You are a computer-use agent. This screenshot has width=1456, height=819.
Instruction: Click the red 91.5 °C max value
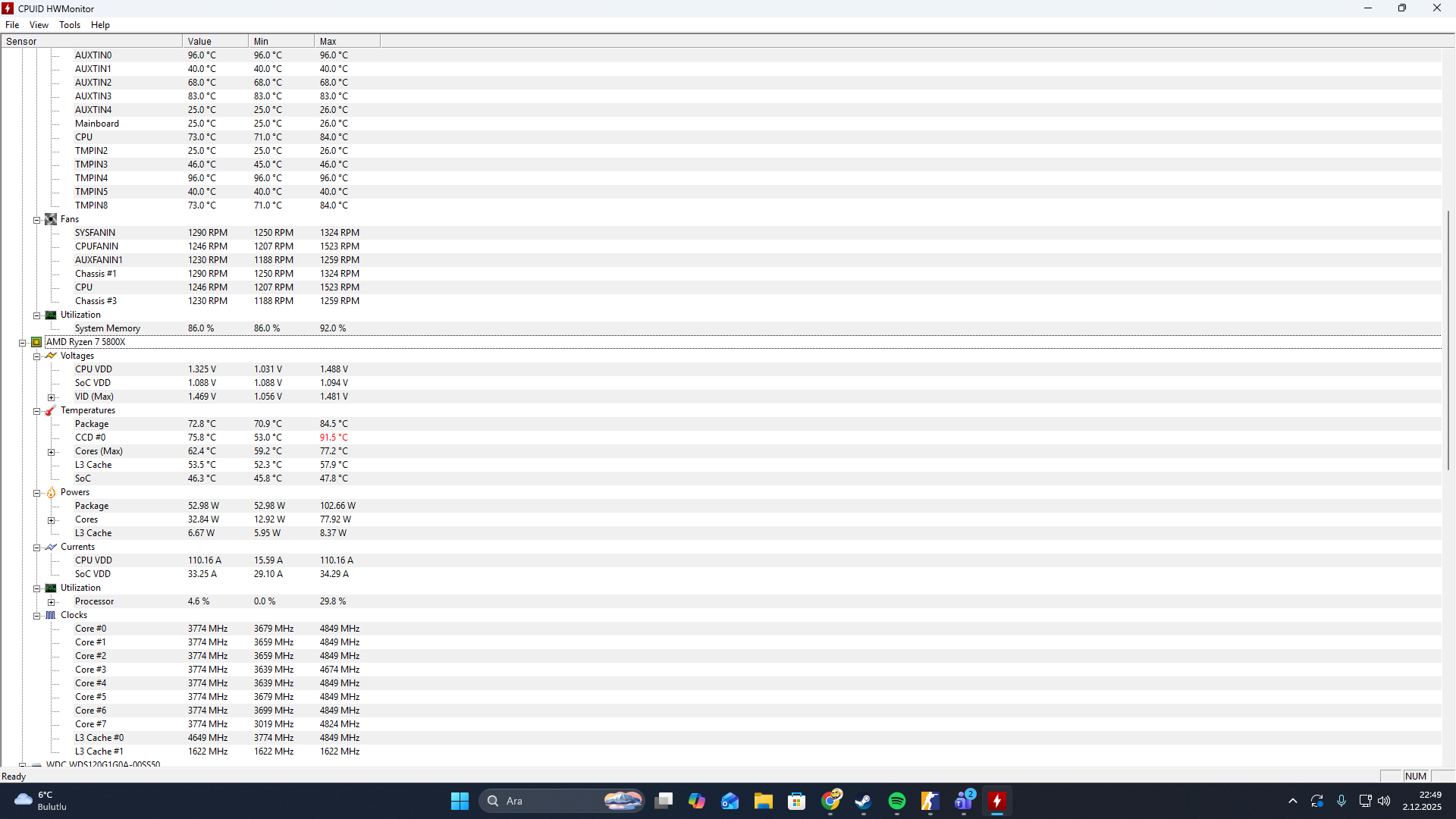click(x=334, y=438)
